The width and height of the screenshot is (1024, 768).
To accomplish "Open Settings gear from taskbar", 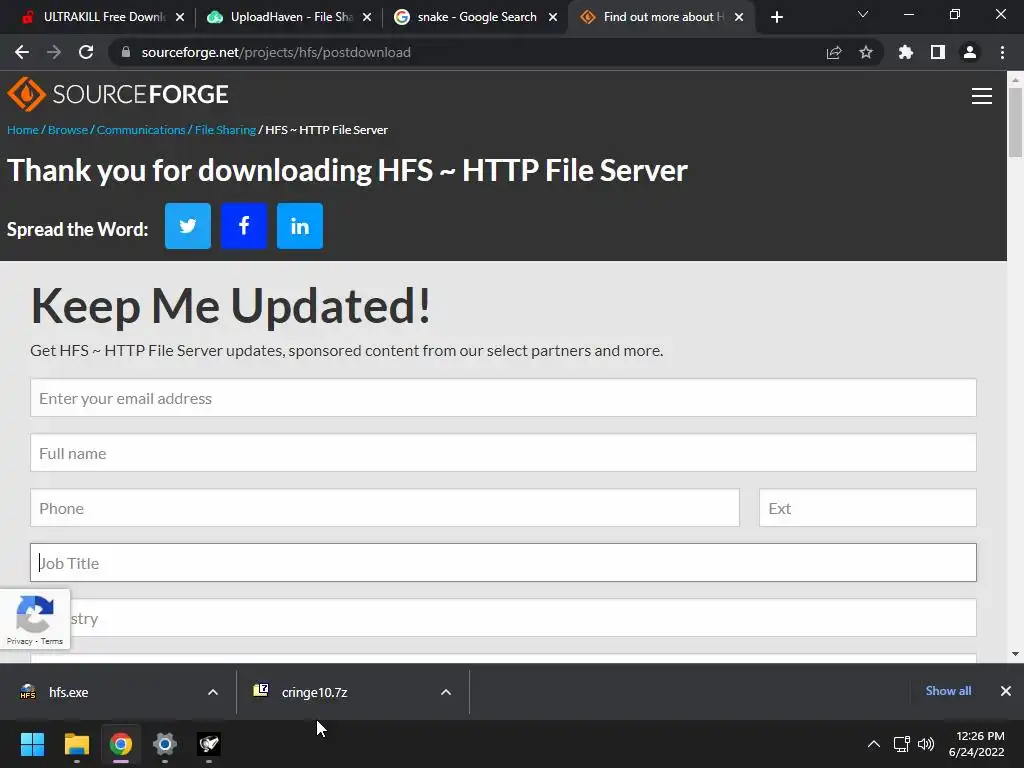I will [x=165, y=744].
